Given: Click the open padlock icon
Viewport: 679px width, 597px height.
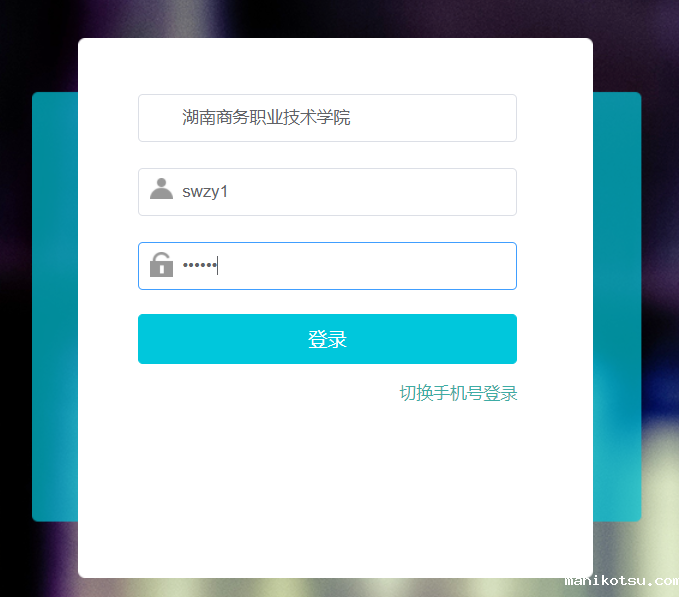Looking at the screenshot, I should pyautogui.click(x=161, y=265).
